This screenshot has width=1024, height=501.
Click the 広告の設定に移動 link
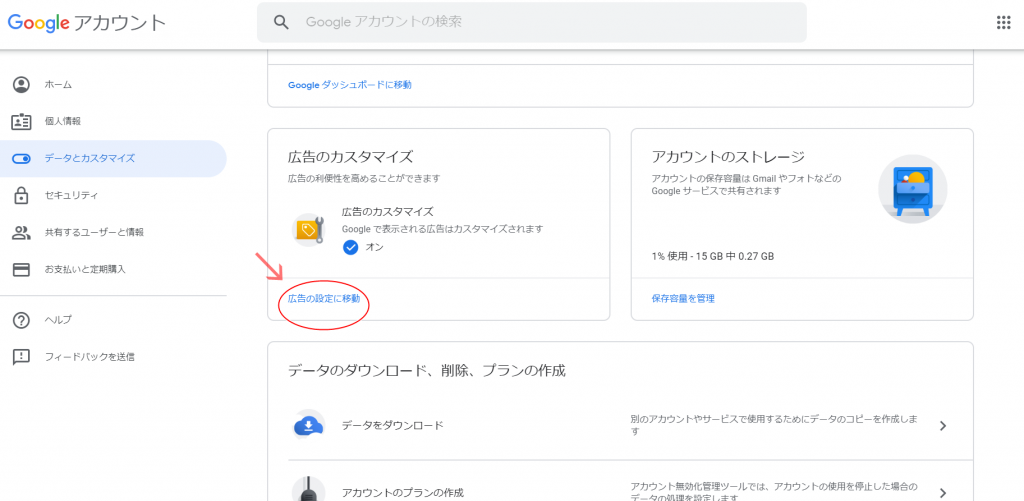[x=324, y=299]
